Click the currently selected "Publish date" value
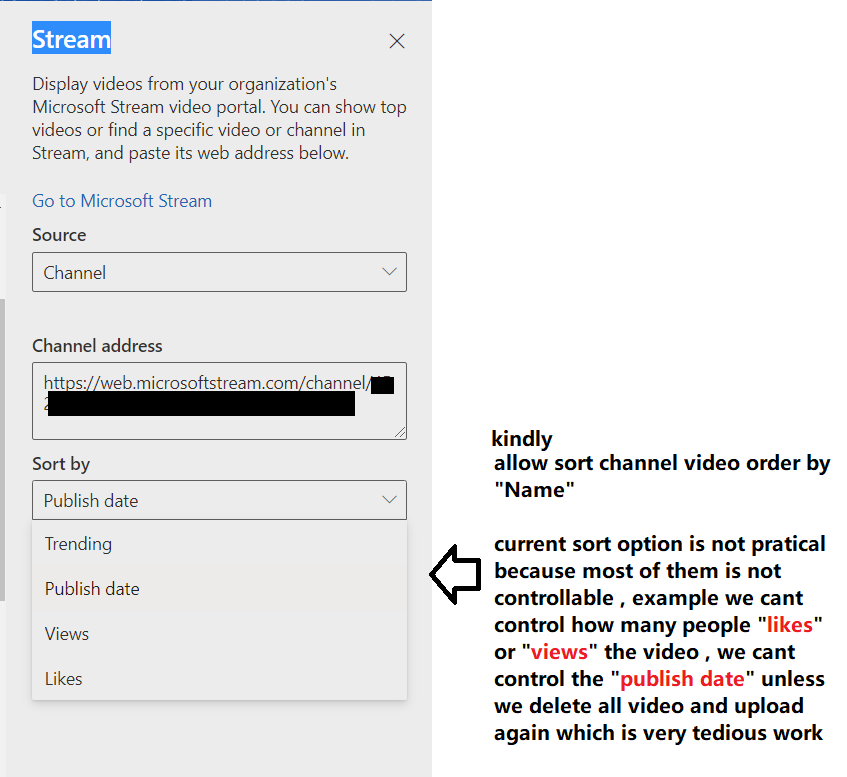 (x=92, y=500)
